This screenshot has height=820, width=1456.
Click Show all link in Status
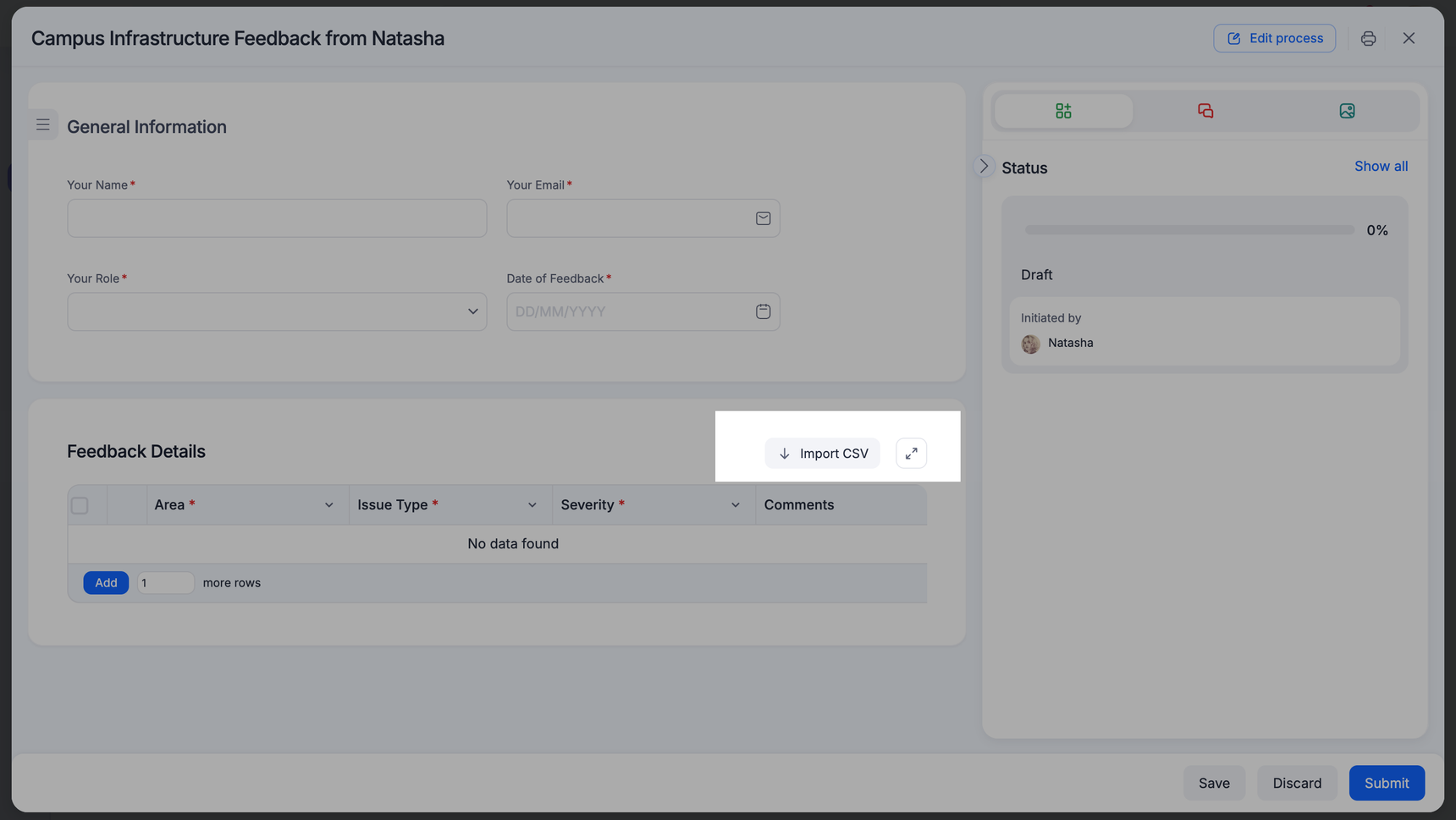point(1381,167)
